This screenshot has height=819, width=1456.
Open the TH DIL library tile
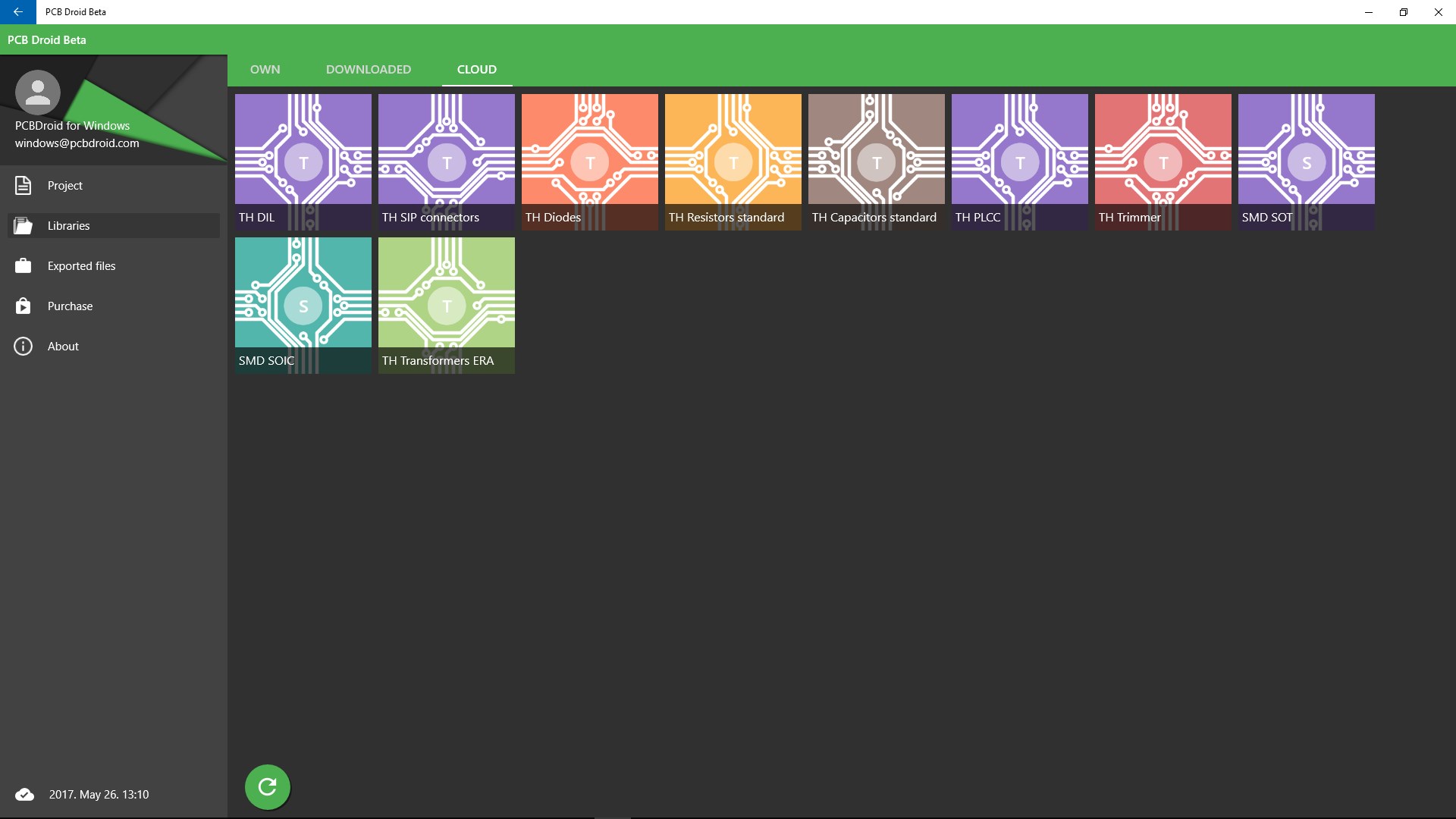coord(303,162)
